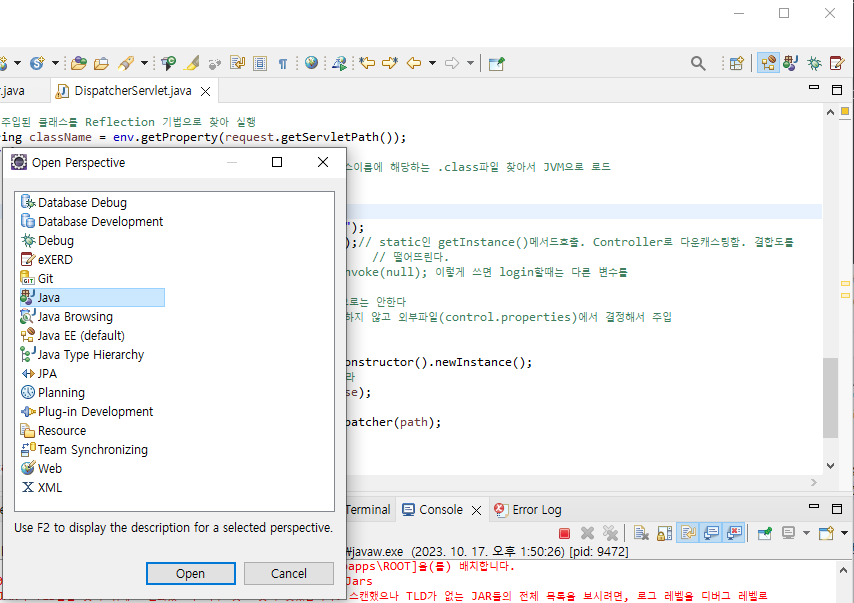854x603 pixels.
Task: Switch to the eXERD perspective toolbar icon
Action: [837, 63]
